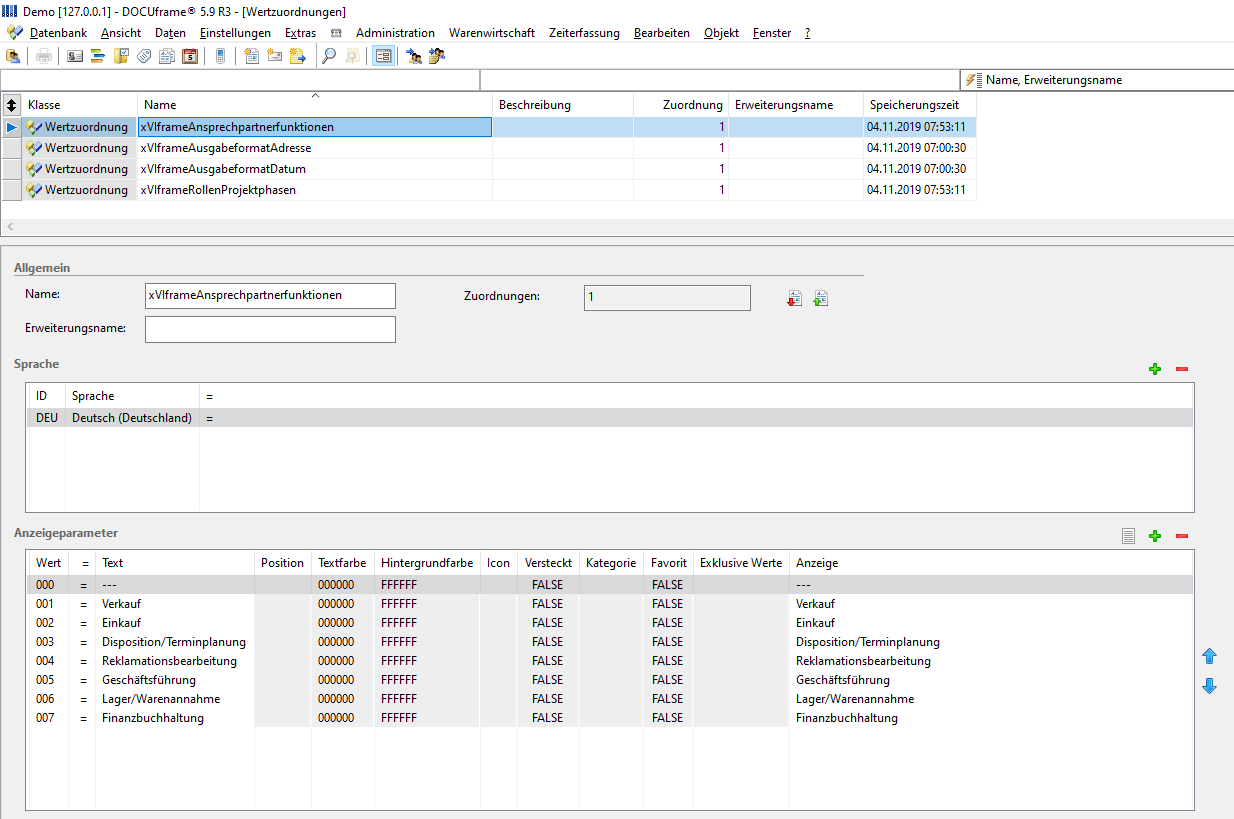The height and width of the screenshot is (819, 1234).
Task: Click the telephone icon in the menu bar
Action: (x=336, y=33)
